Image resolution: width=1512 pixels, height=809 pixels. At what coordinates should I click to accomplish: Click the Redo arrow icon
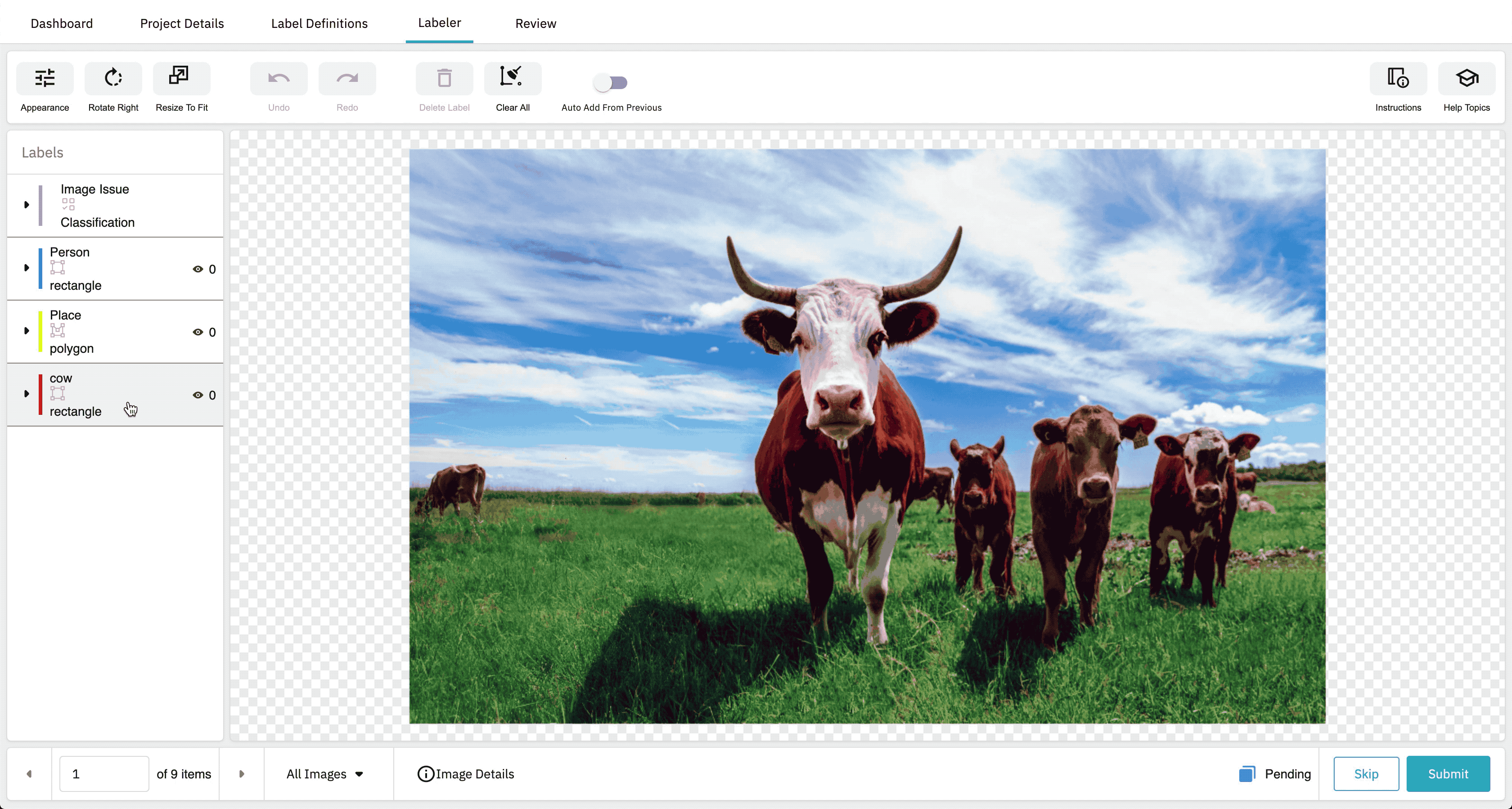coord(347,78)
